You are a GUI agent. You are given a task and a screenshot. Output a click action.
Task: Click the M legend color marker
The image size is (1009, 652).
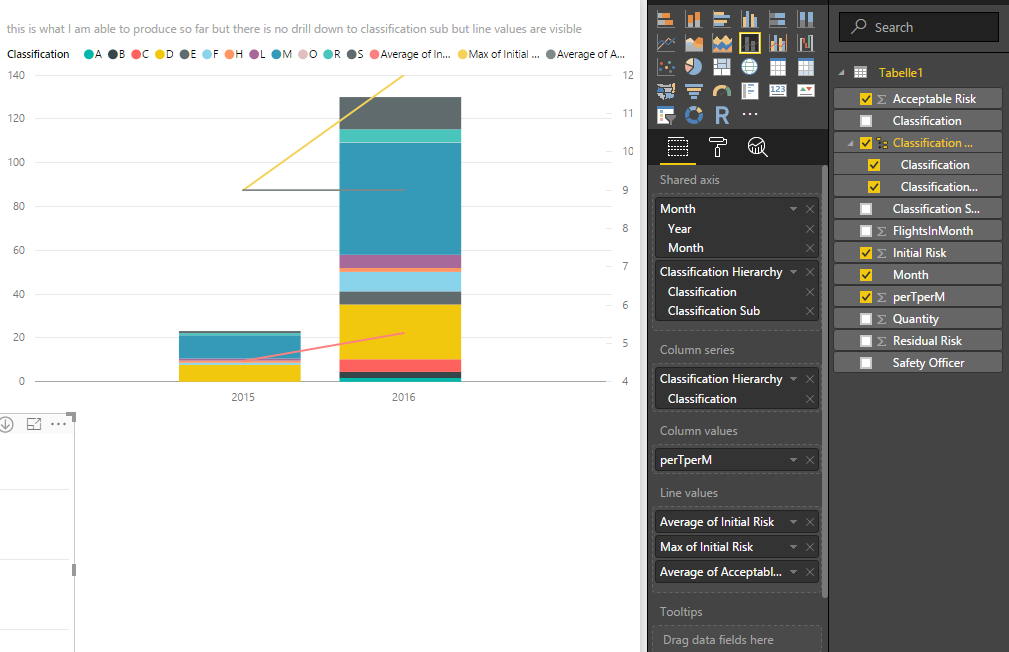(276, 54)
